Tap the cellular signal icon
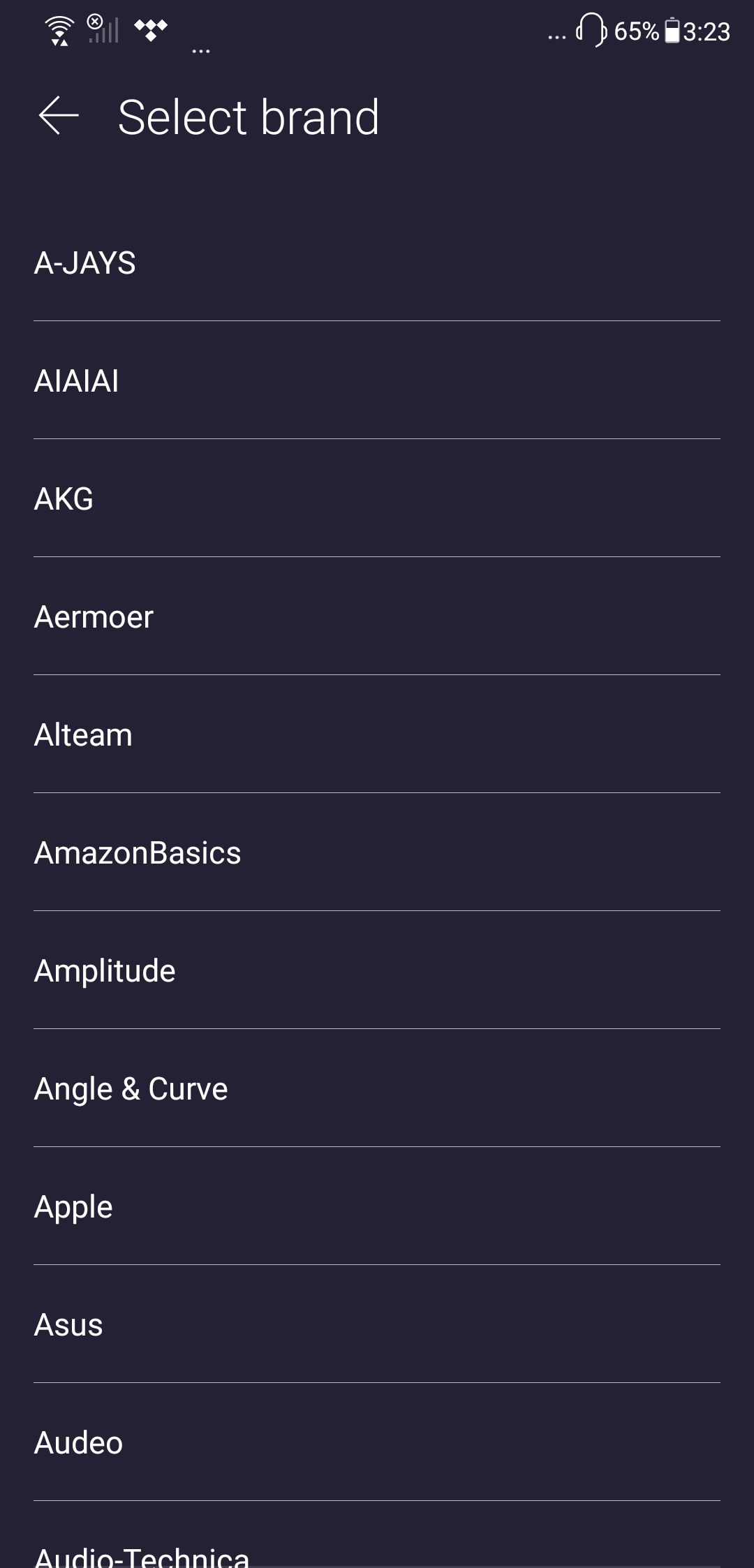Image resolution: width=754 pixels, height=1568 pixels. (103, 29)
